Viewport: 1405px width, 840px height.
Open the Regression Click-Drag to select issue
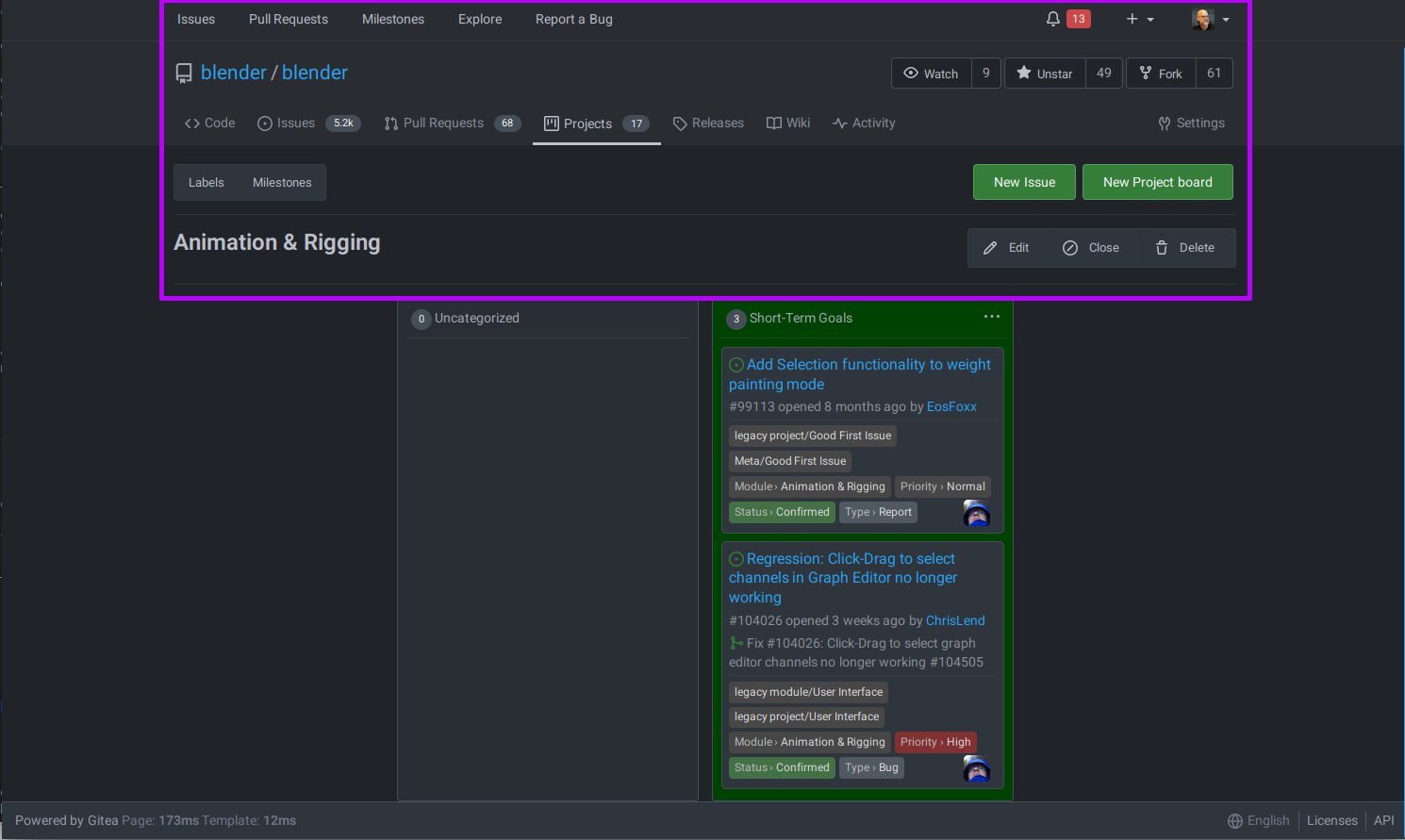point(843,578)
